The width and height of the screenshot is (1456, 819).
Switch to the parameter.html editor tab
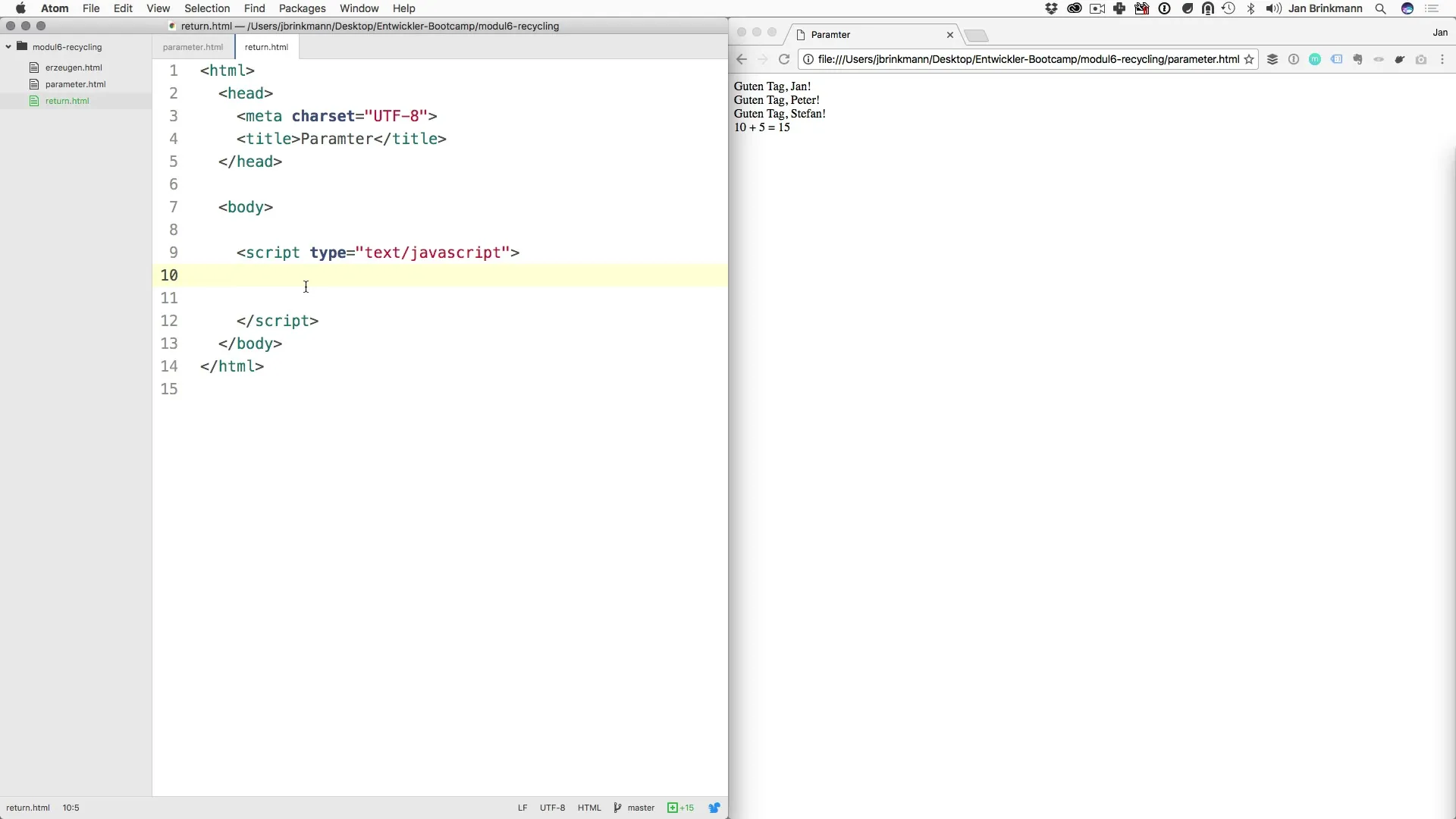pyautogui.click(x=193, y=47)
